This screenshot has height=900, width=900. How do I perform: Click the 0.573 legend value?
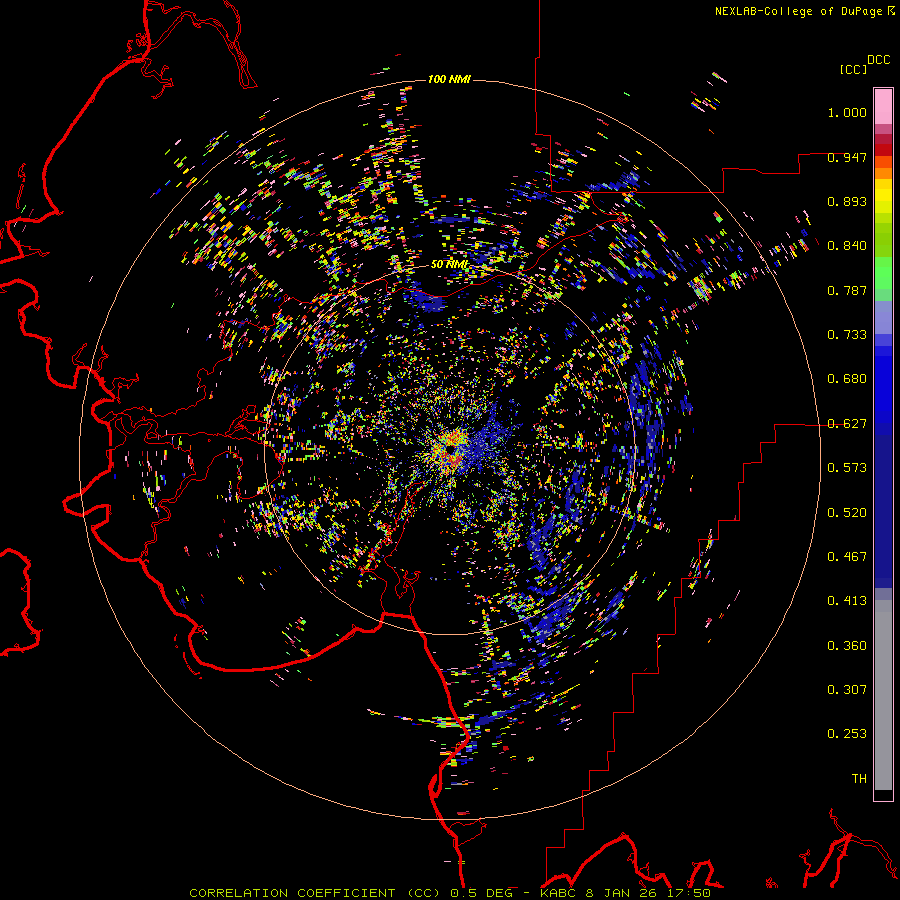[847, 468]
